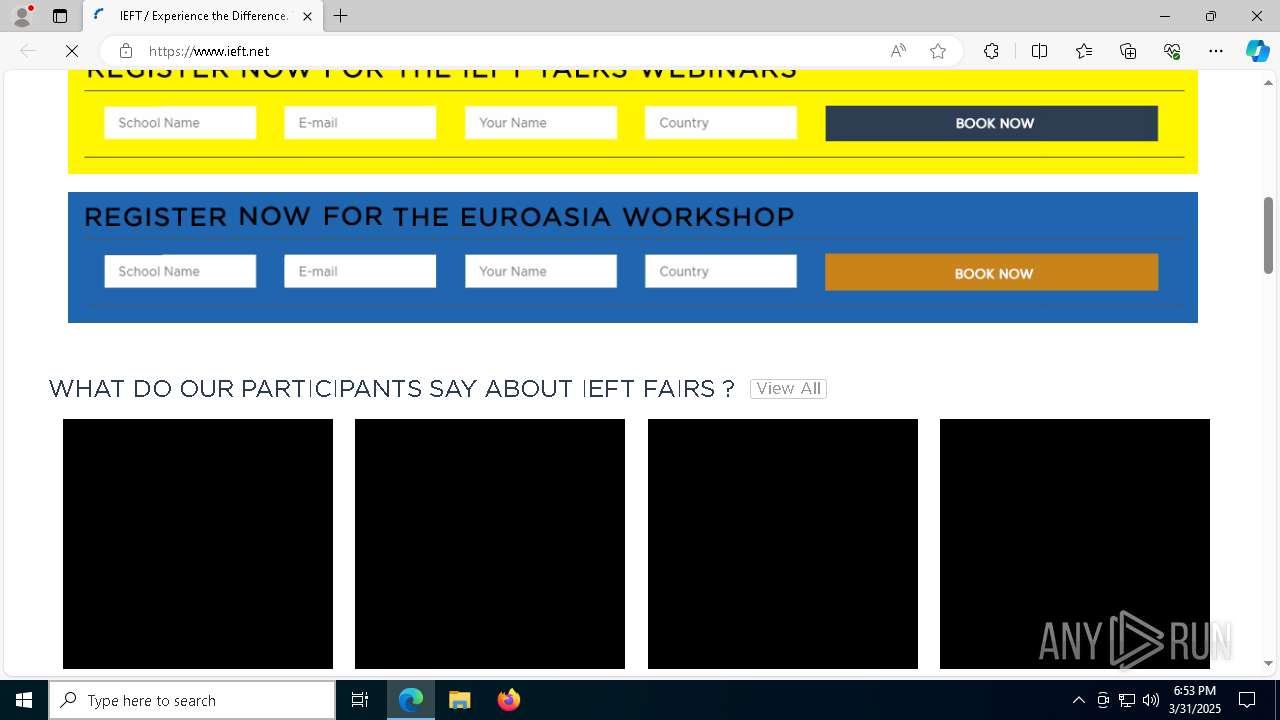Open Collections icon
Viewport: 1280px width, 720px height.
click(x=1128, y=51)
